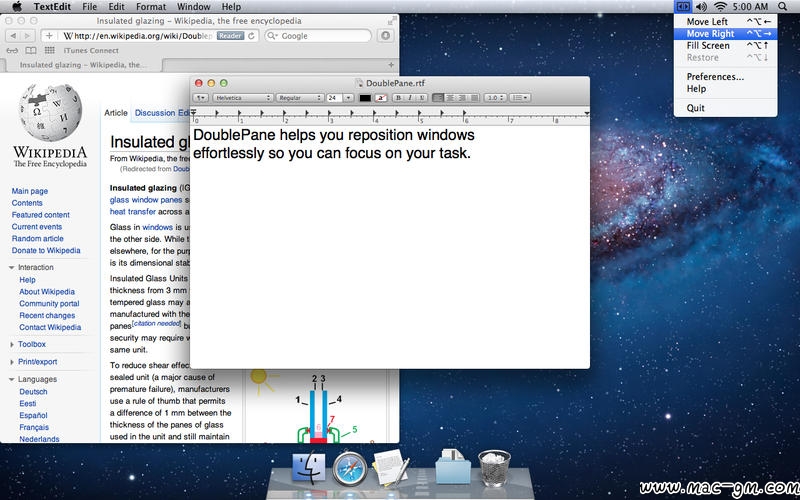The width and height of the screenshot is (800, 500).
Task: Open the 1.0 line spacing dropdown
Action: (495, 97)
